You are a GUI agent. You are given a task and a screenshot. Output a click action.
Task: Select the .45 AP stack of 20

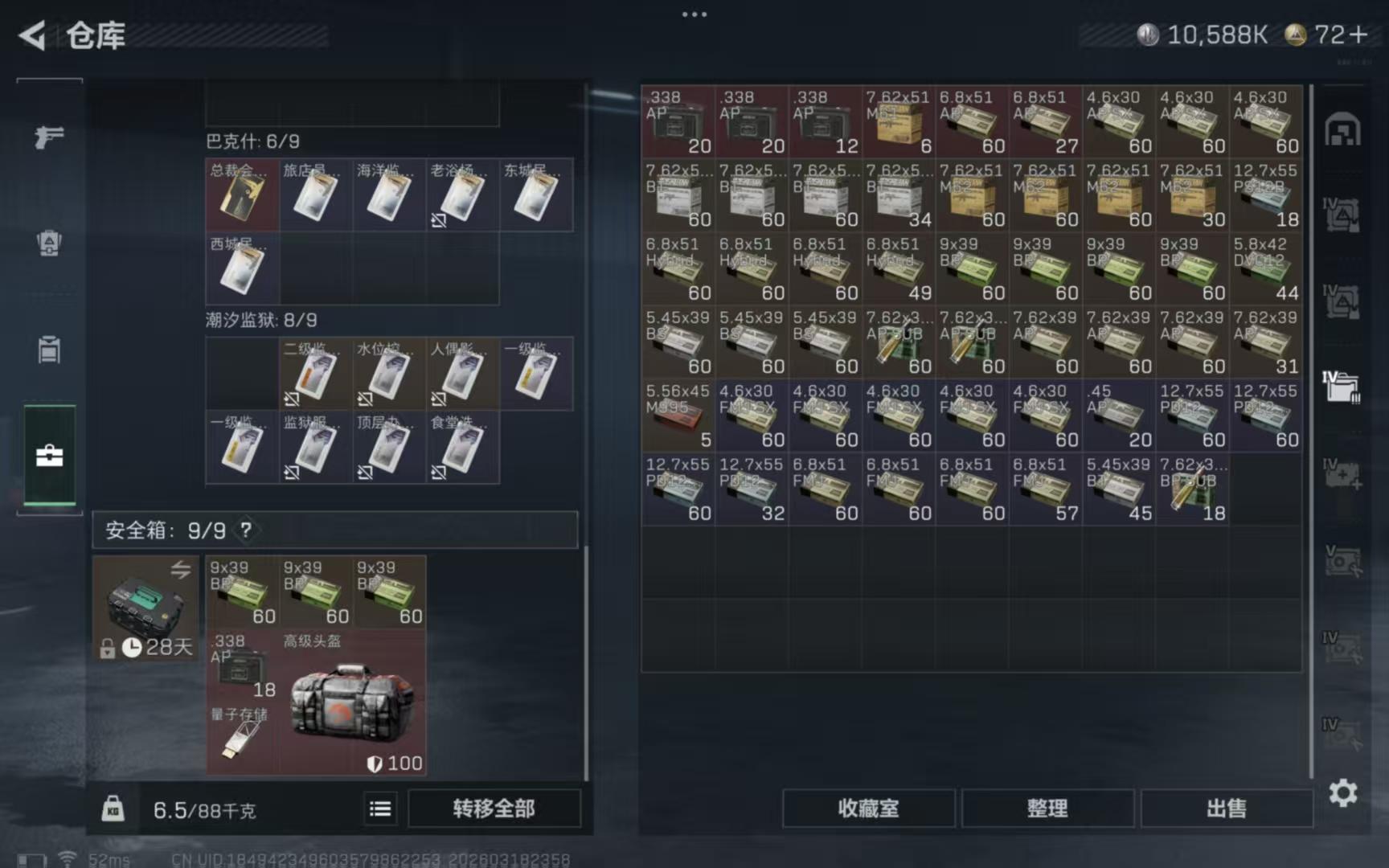1119,416
